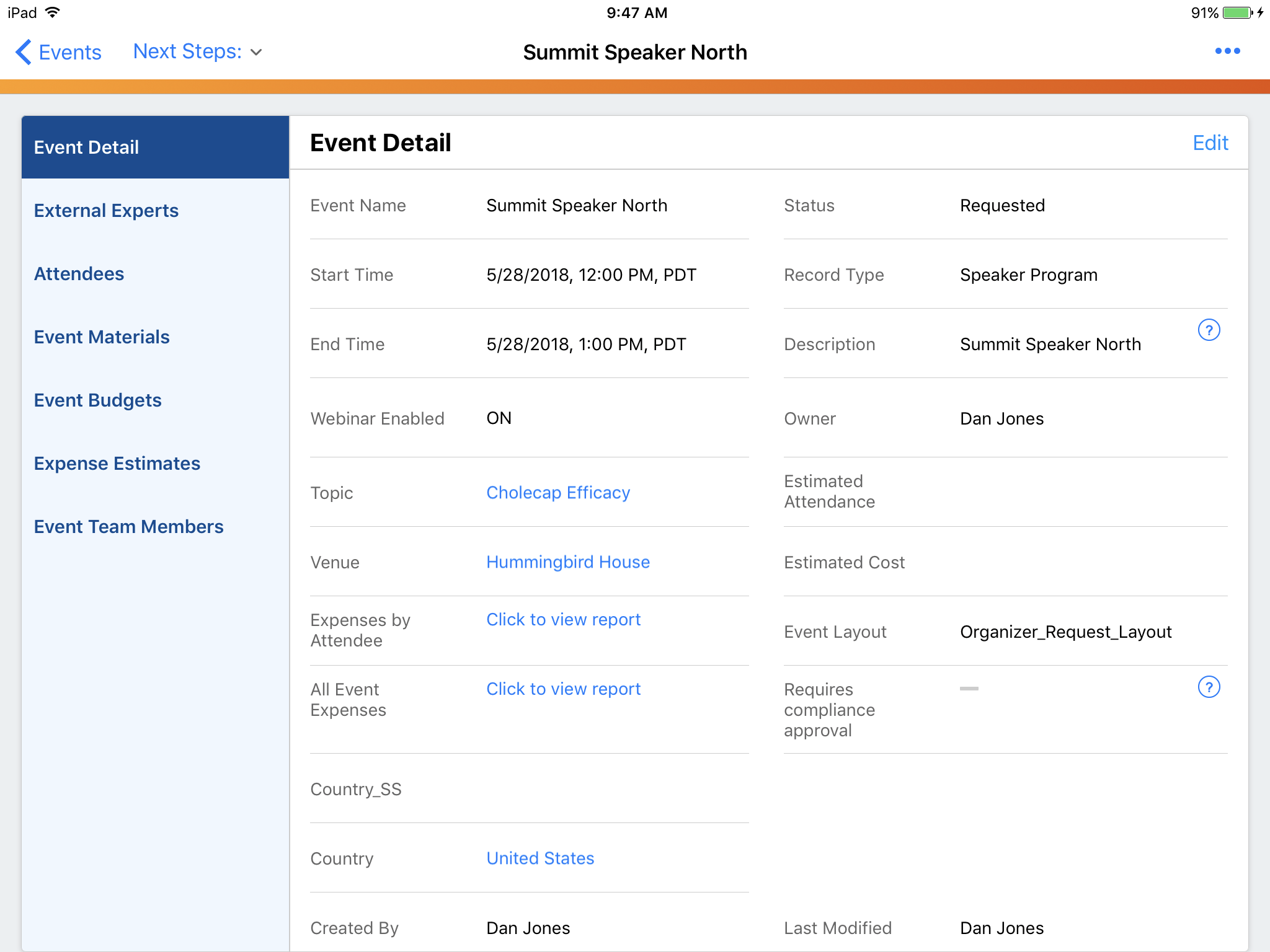Open Event Team Members section
The height and width of the screenshot is (952, 1270).
click(x=128, y=527)
